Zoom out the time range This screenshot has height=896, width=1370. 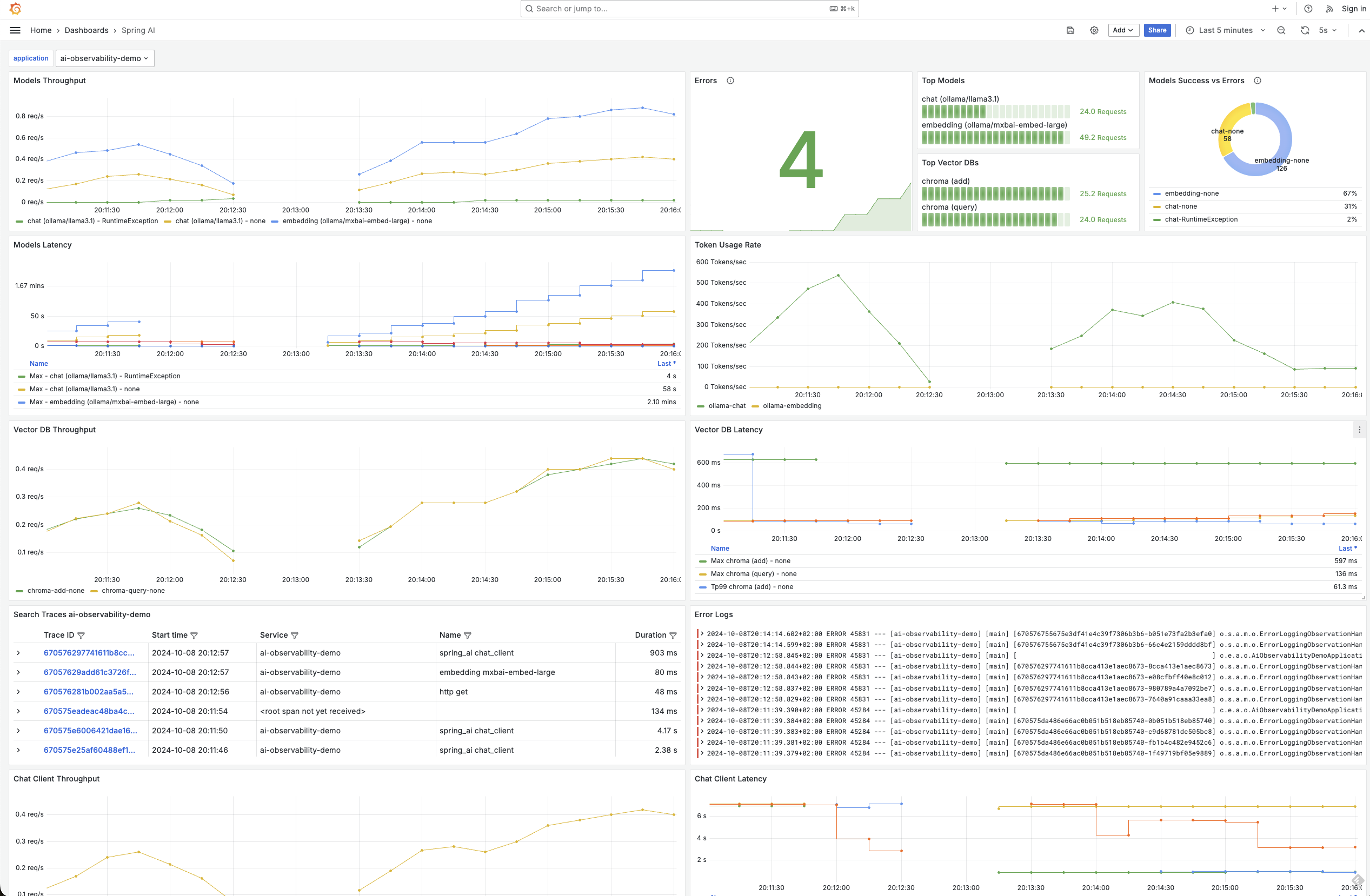1281,30
